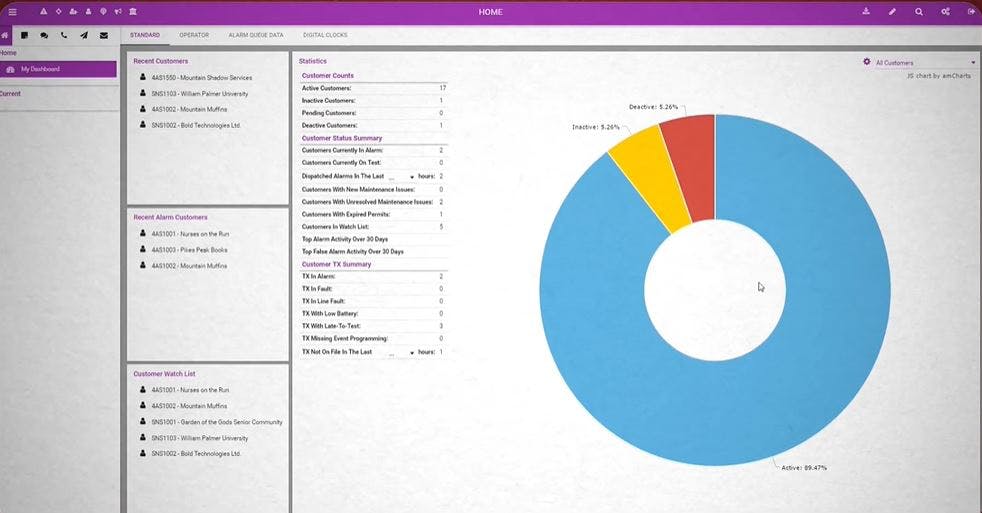Click the alarm warning triangle icon
Image resolution: width=982 pixels, height=513 pixels.
43,11
